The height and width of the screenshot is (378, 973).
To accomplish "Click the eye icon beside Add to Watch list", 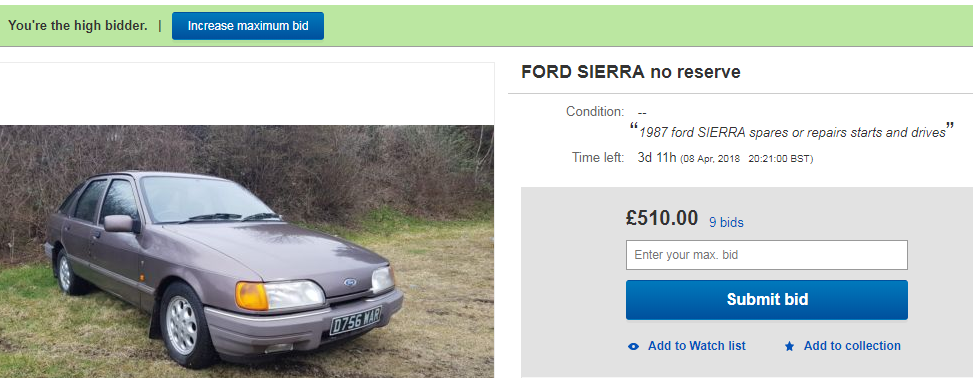I will [x=633, y=346].
